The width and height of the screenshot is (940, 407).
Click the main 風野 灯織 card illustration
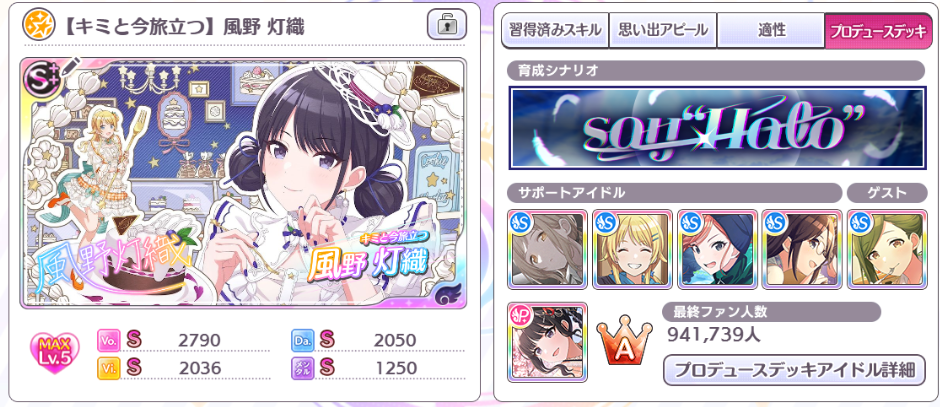coord(242,183)
